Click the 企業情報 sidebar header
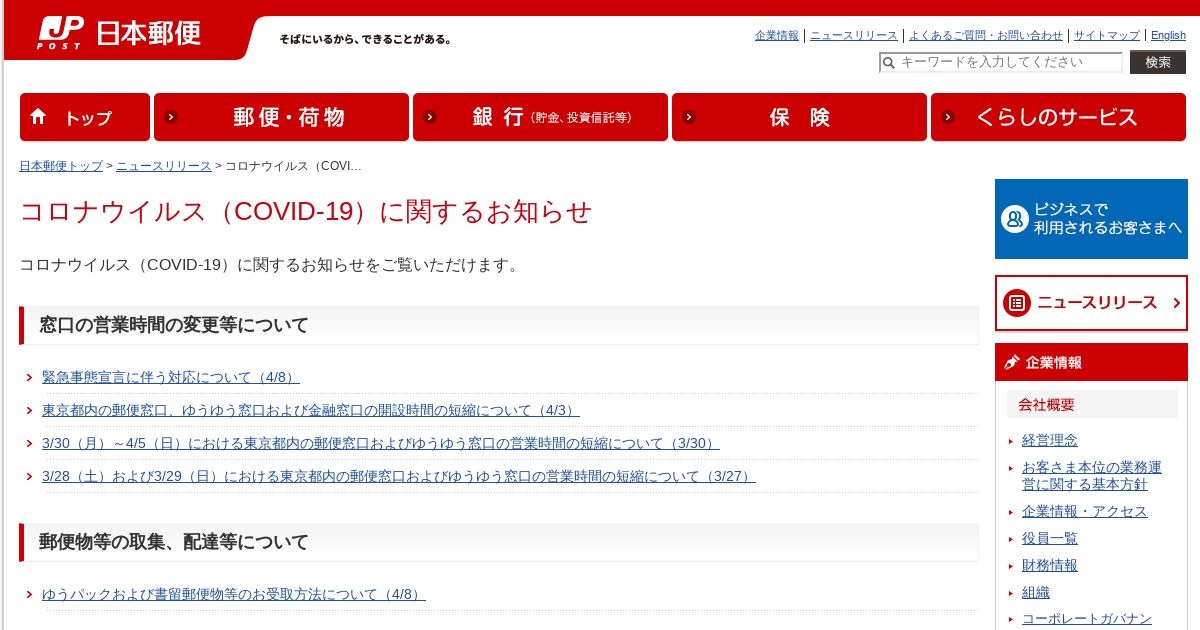The image size is (1200, 630). (x=1091, y=362)
